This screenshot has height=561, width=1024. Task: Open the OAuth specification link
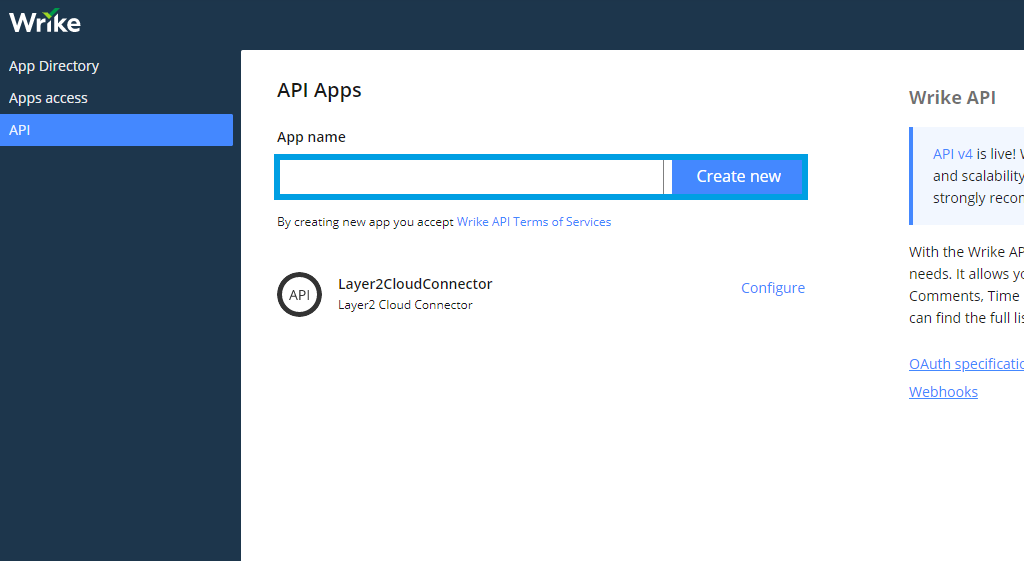click(966, 364)
